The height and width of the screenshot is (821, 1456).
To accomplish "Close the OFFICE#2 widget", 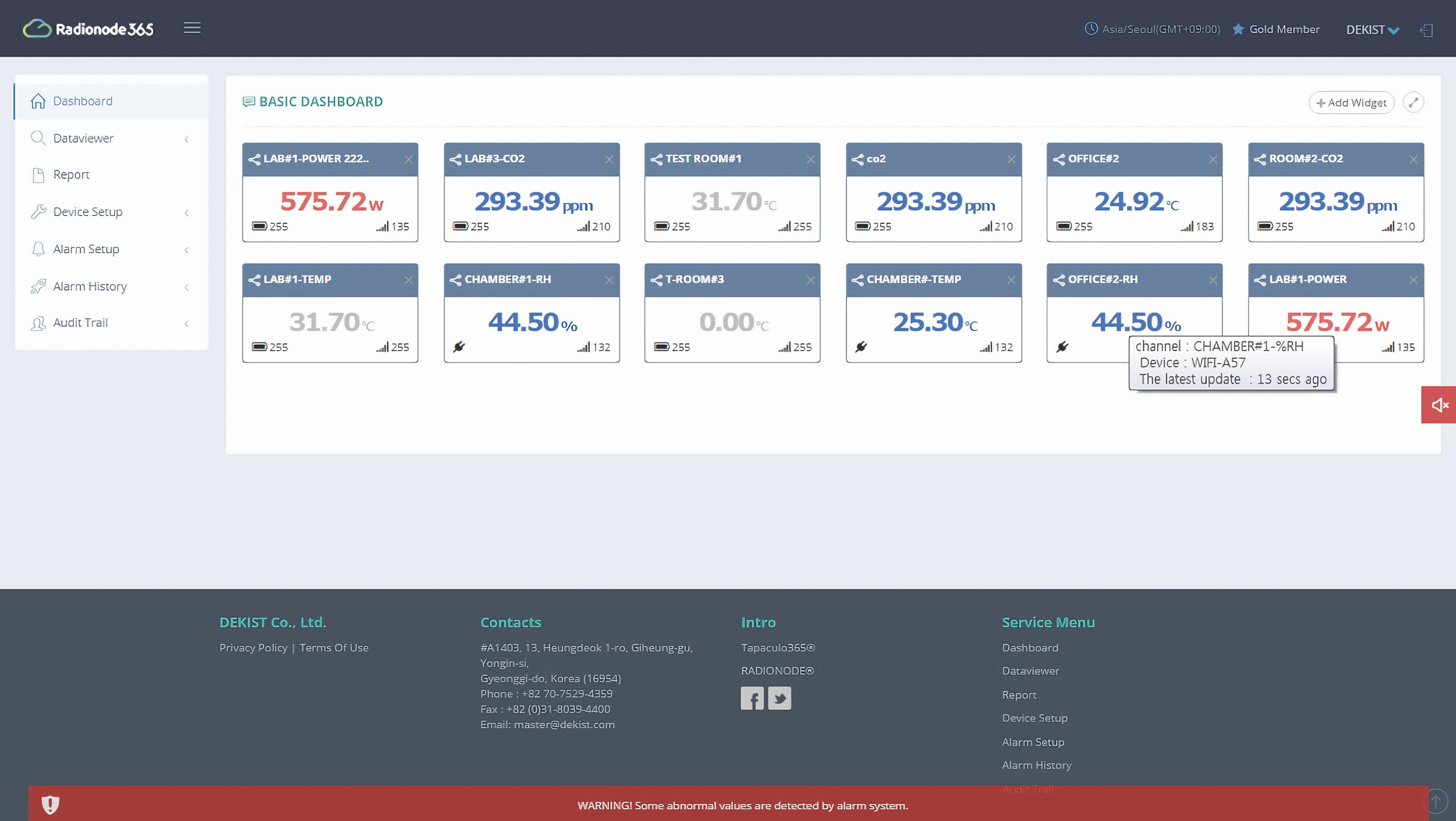I will click(1213, 160).
